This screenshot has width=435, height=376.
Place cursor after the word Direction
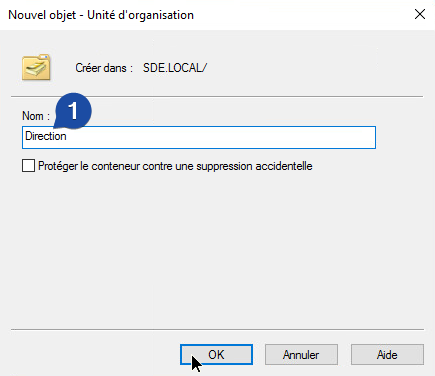pyautogui.click(x=67, y=136)
